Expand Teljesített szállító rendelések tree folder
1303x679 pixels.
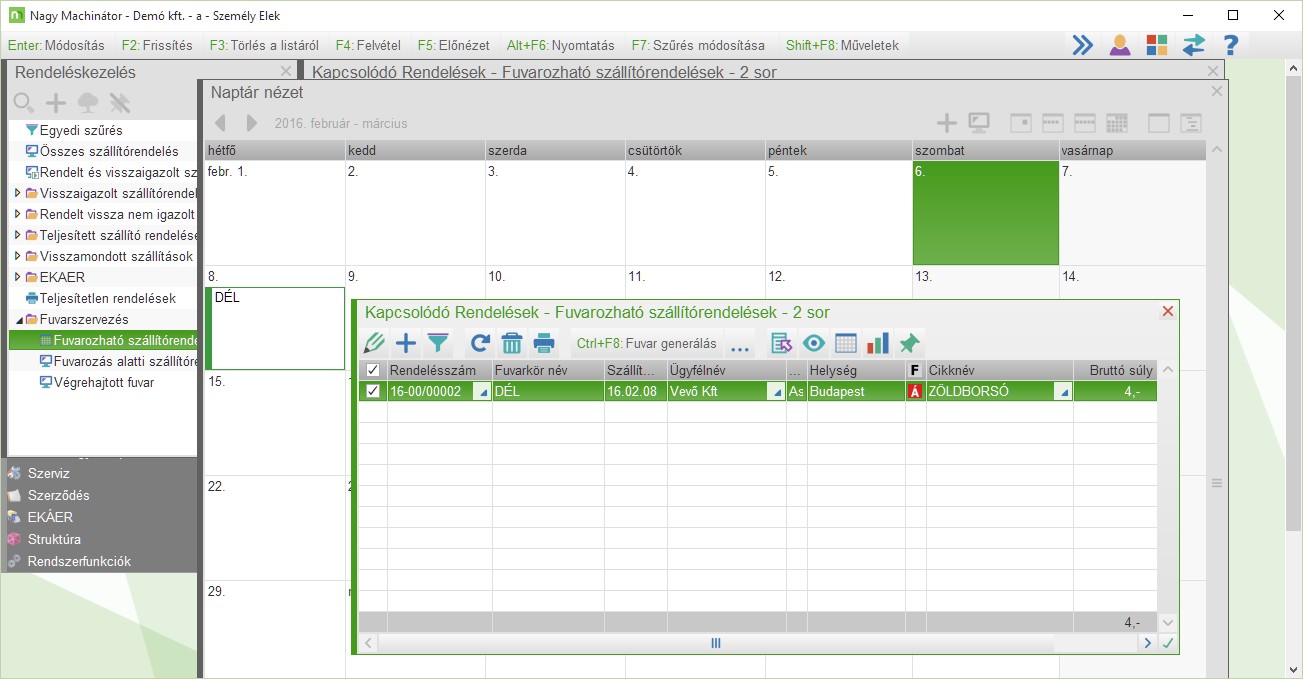(x=17, y=235)
